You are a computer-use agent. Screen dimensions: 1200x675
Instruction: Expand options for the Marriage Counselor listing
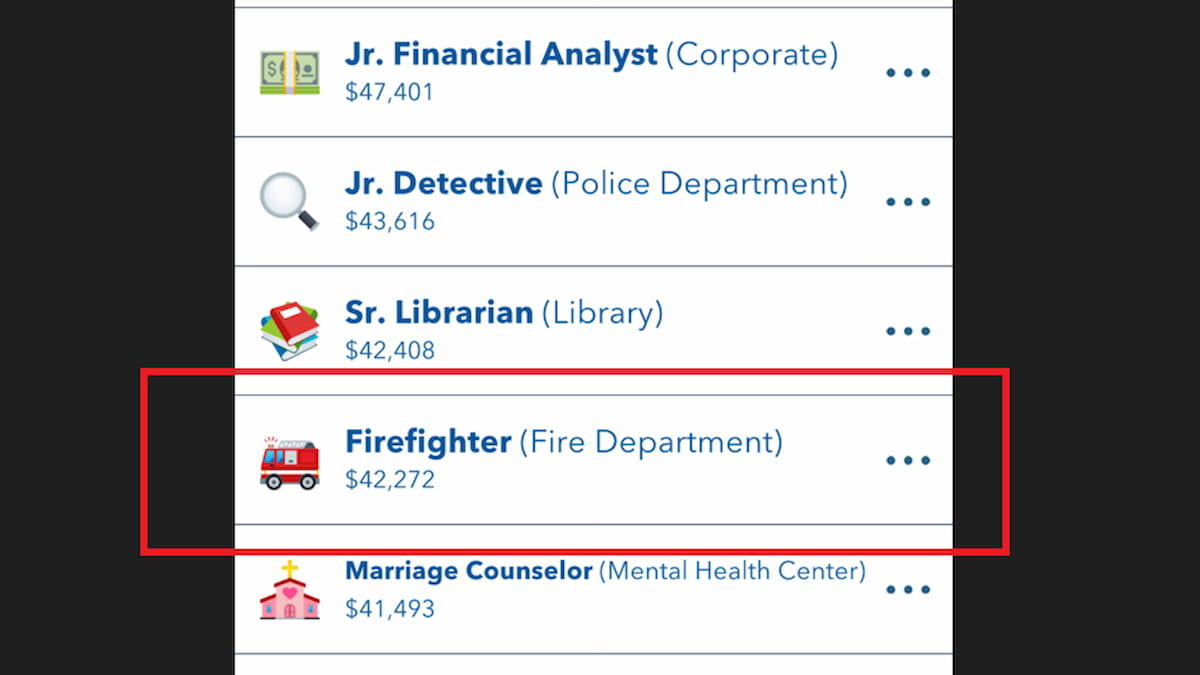coord(907,589)
